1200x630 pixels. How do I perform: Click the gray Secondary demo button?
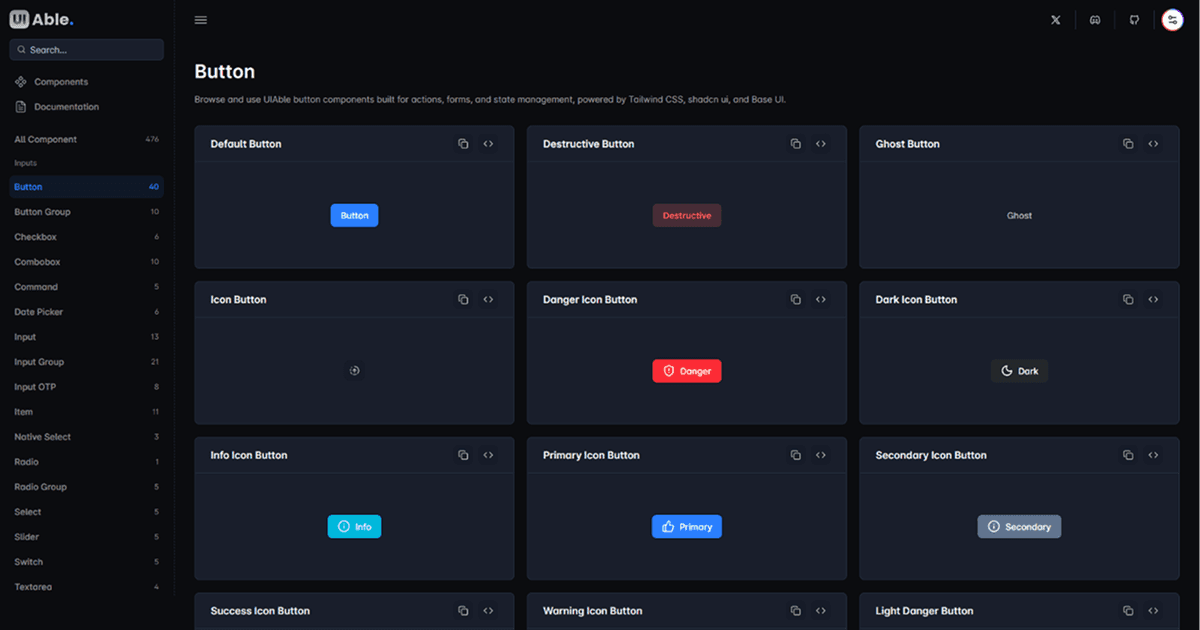pyautogui.click(x=1019, y=526)
